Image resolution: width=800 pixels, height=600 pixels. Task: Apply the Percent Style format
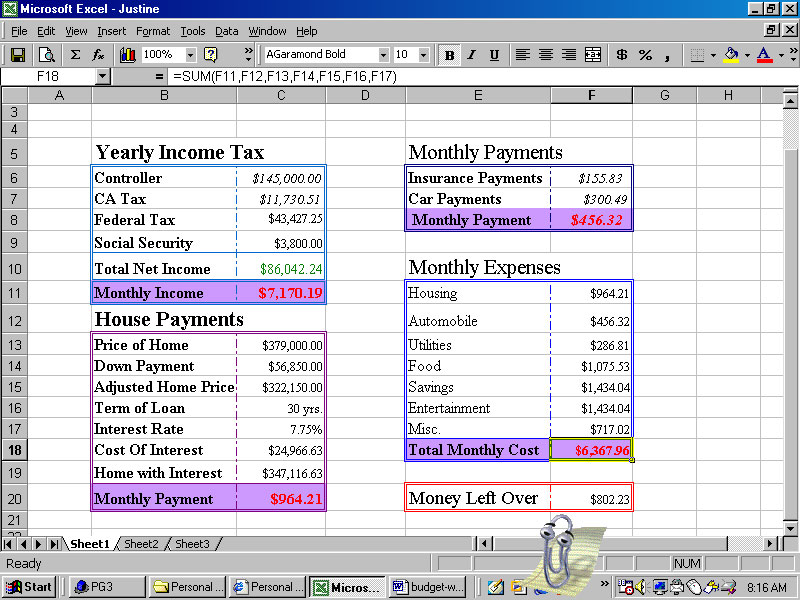point(645,55)
